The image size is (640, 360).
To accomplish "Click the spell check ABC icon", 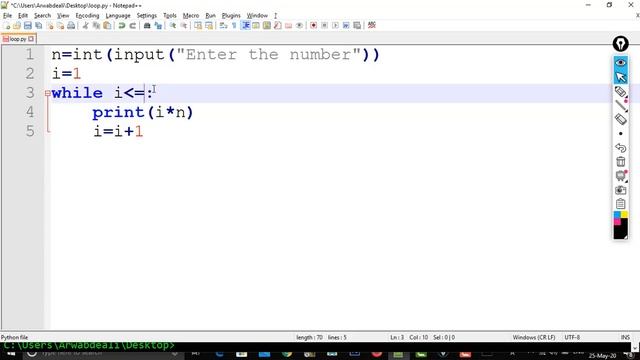I will tap(371, 25).
